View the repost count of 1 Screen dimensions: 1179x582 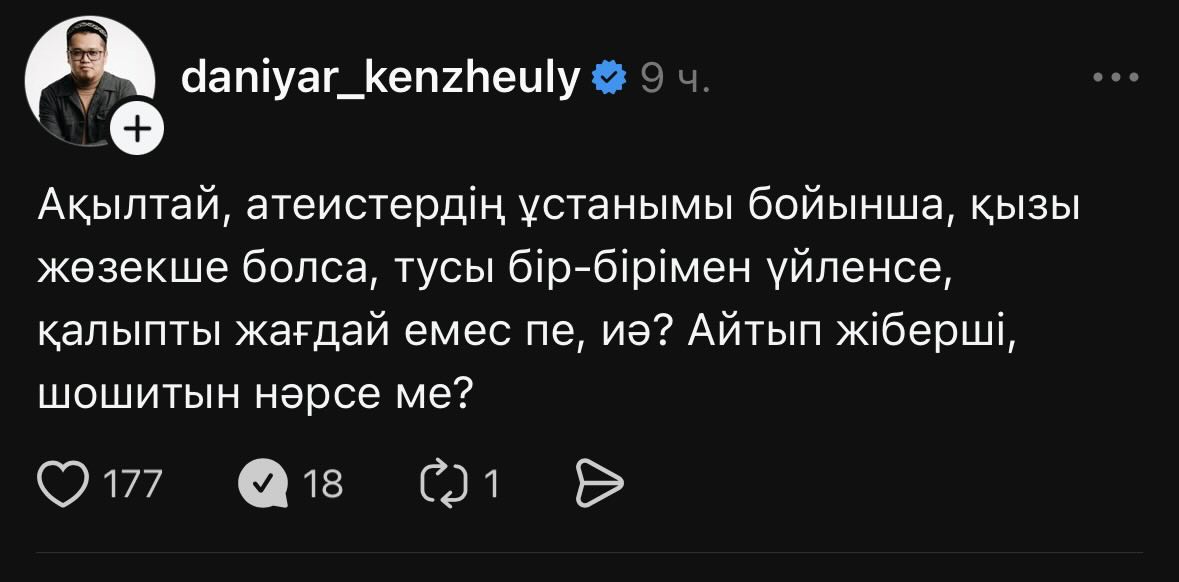[x=491, y=485]
